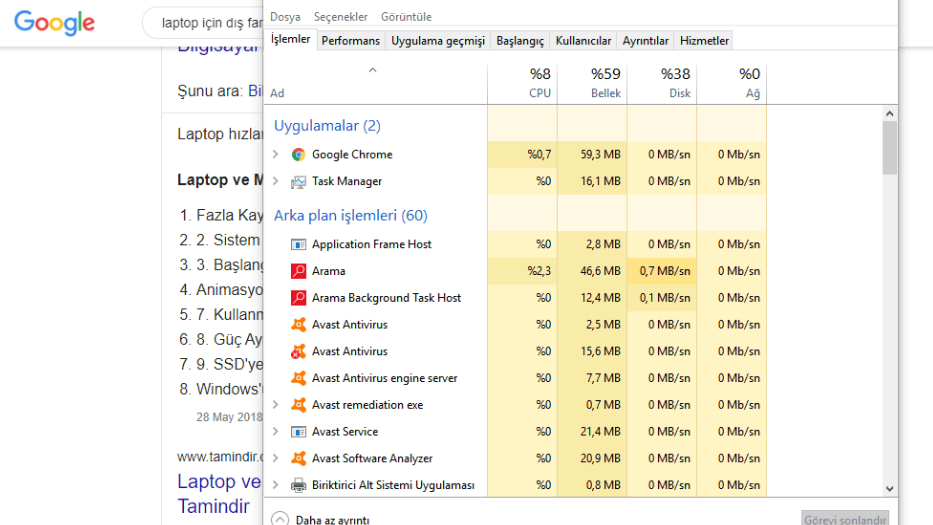Open the Seçenekler menu
Screen dimensions: 933x525
click(341, 17)
